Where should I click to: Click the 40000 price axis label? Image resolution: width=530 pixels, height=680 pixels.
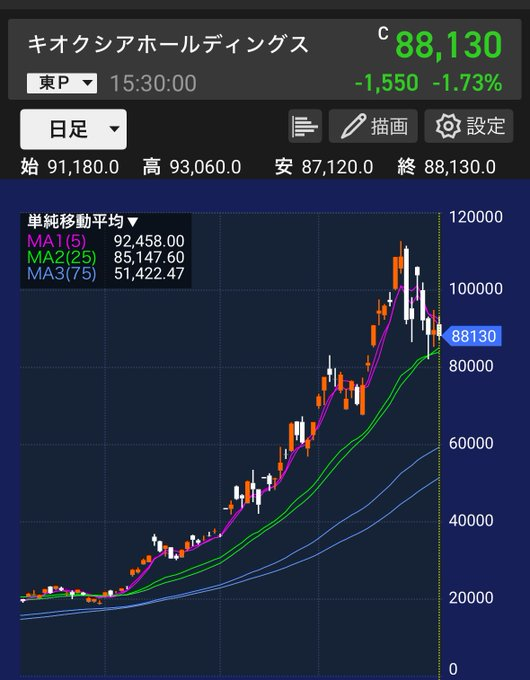point(471,520)
